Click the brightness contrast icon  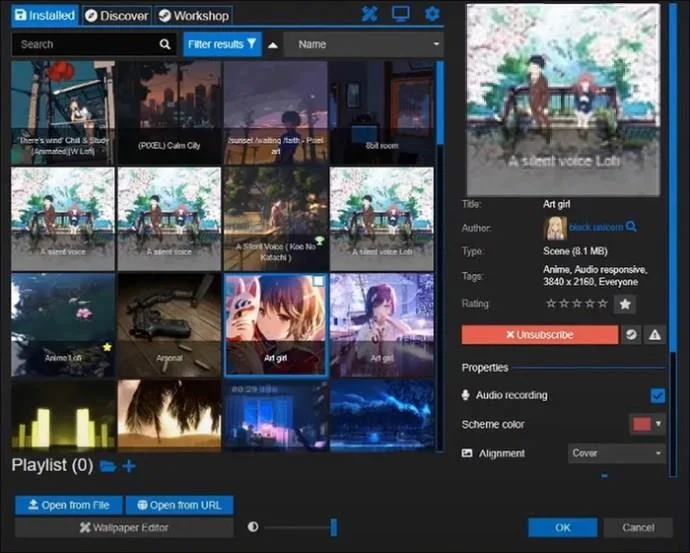pos(253,527)
